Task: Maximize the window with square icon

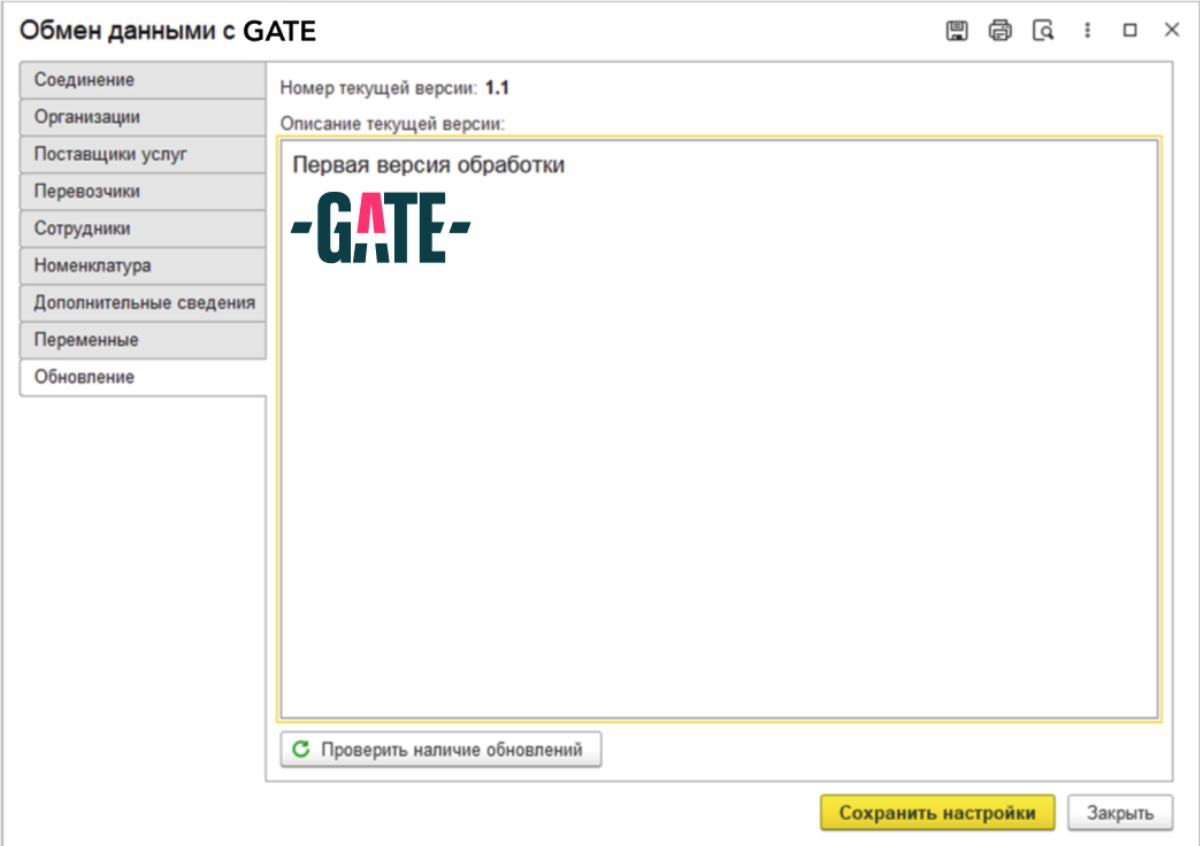Action: point(1130,30)
